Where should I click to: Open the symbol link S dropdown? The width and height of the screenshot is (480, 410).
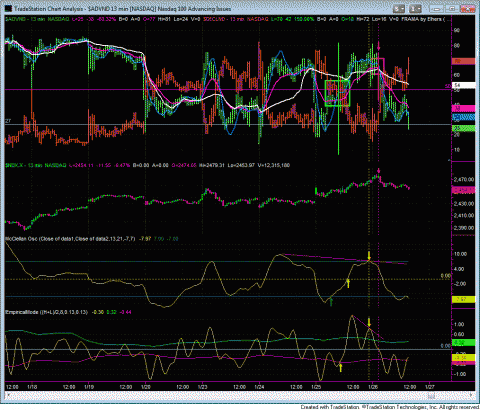[x=399, y=9]
